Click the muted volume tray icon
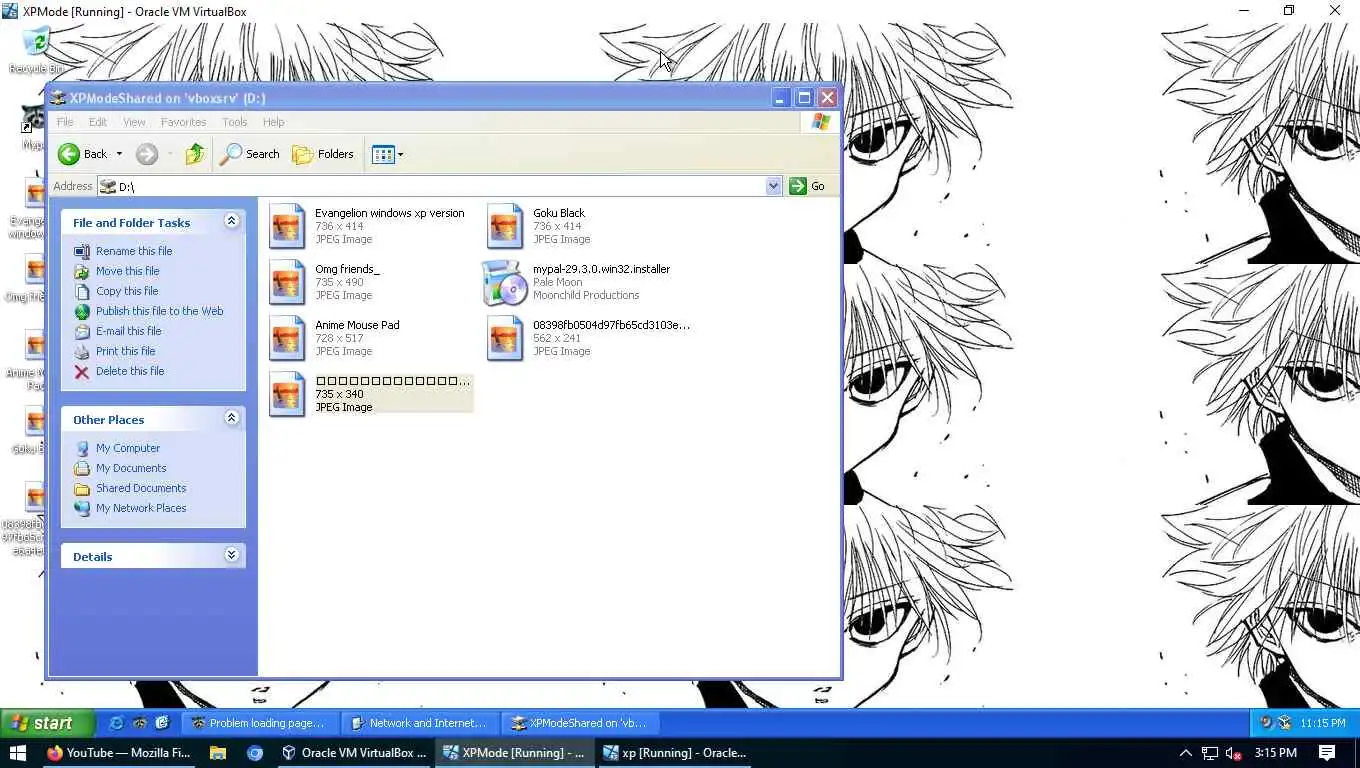The height and width of the screenshot is (768, 1360). 1234,753
